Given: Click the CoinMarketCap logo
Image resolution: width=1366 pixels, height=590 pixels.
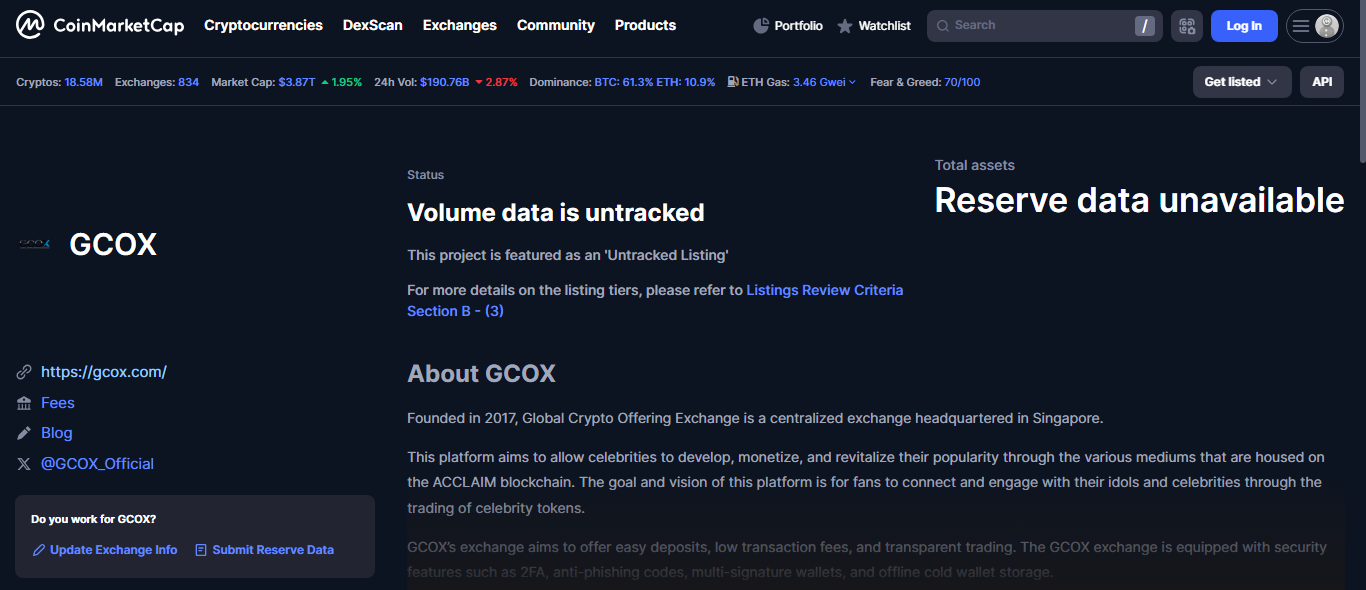Looking at the screenshot, I should (100, 26).
